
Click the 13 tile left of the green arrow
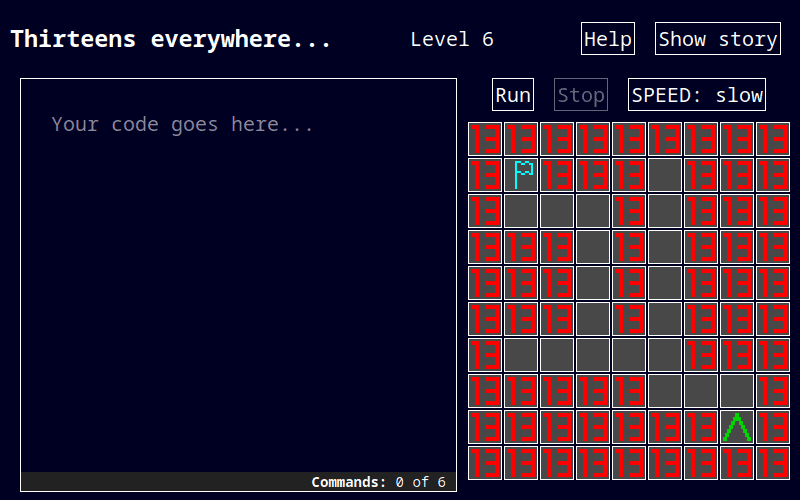[701, 427]
